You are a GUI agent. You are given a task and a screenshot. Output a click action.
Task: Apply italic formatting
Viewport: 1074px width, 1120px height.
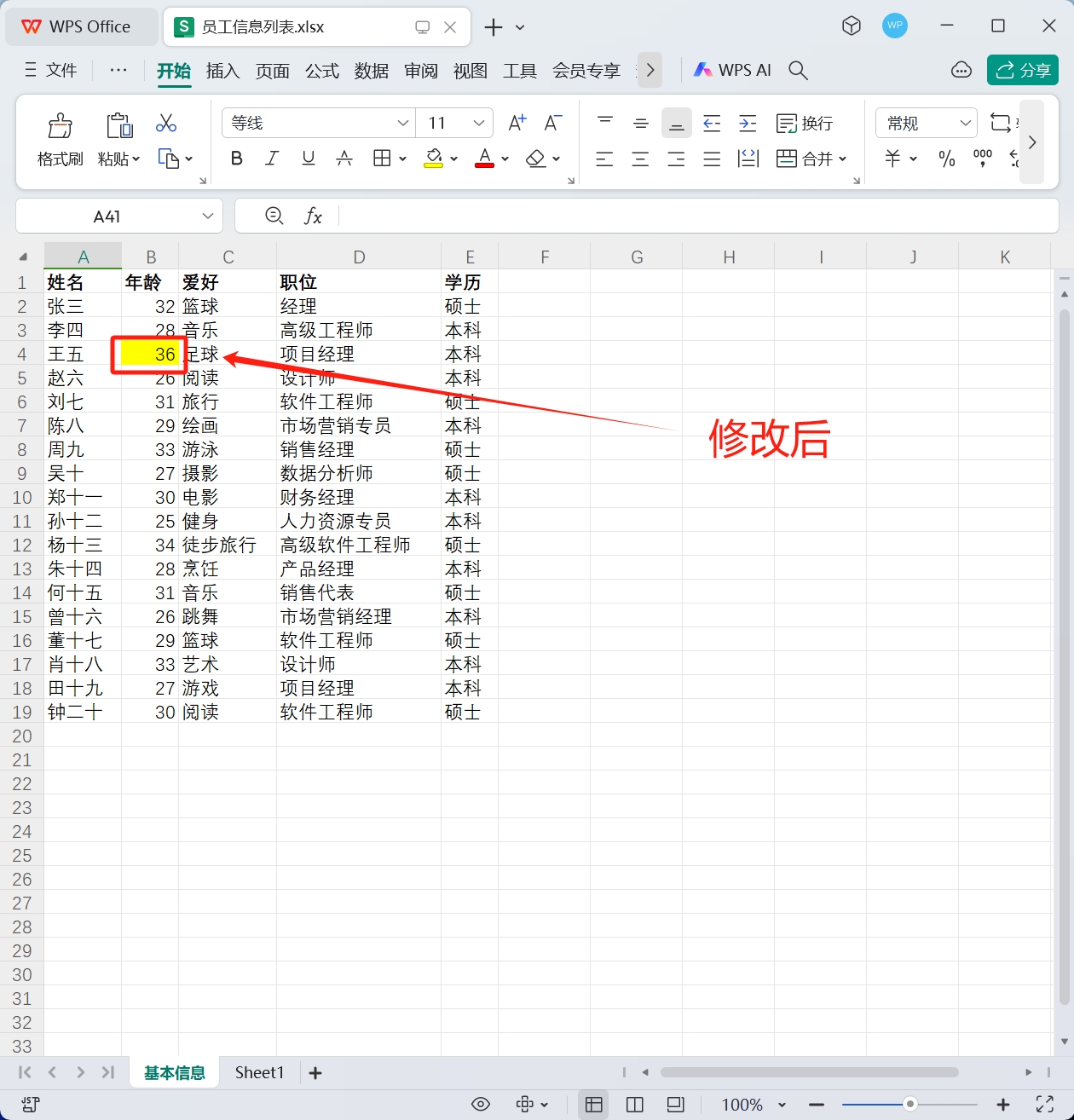271,159
